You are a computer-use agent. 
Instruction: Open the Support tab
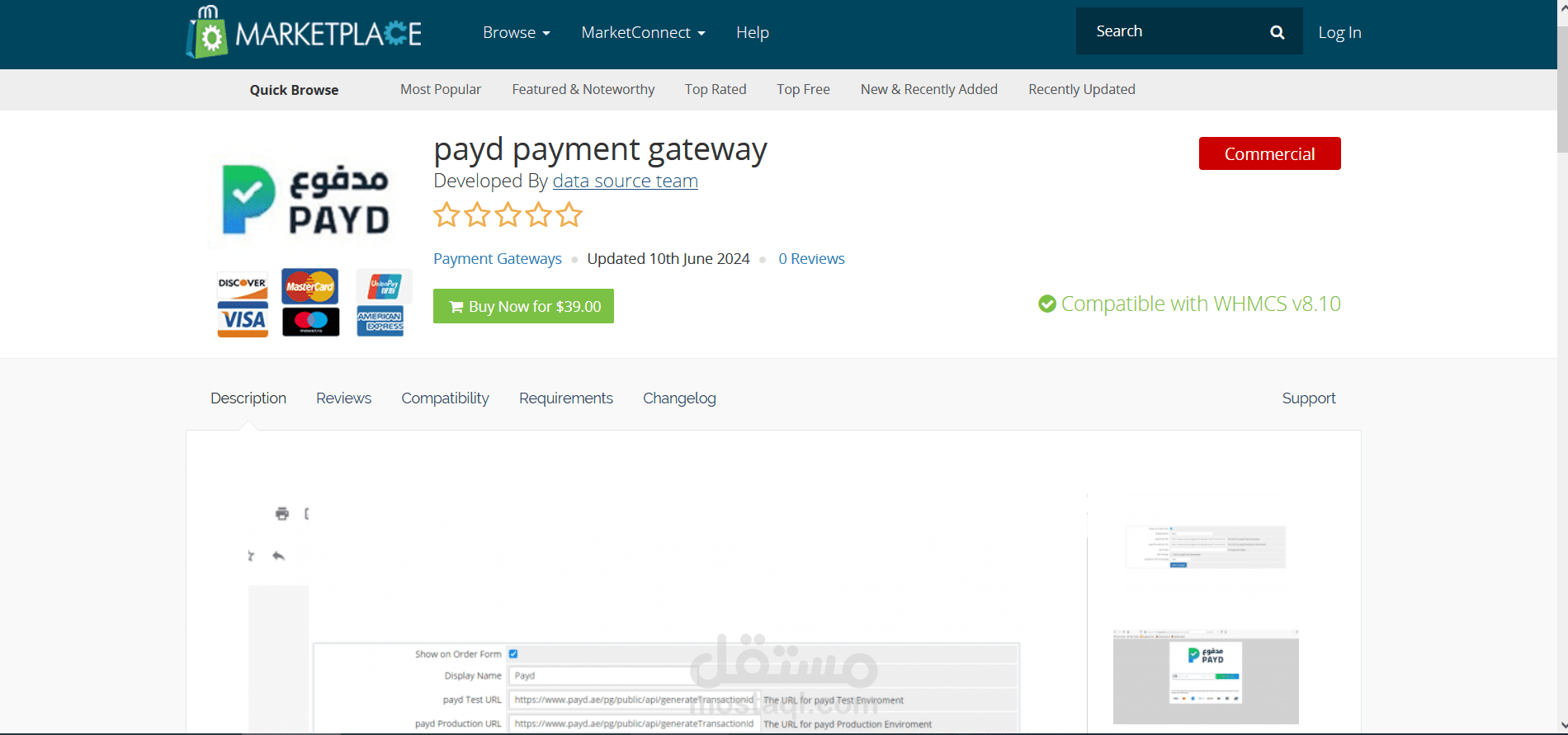pos(1308,398)
